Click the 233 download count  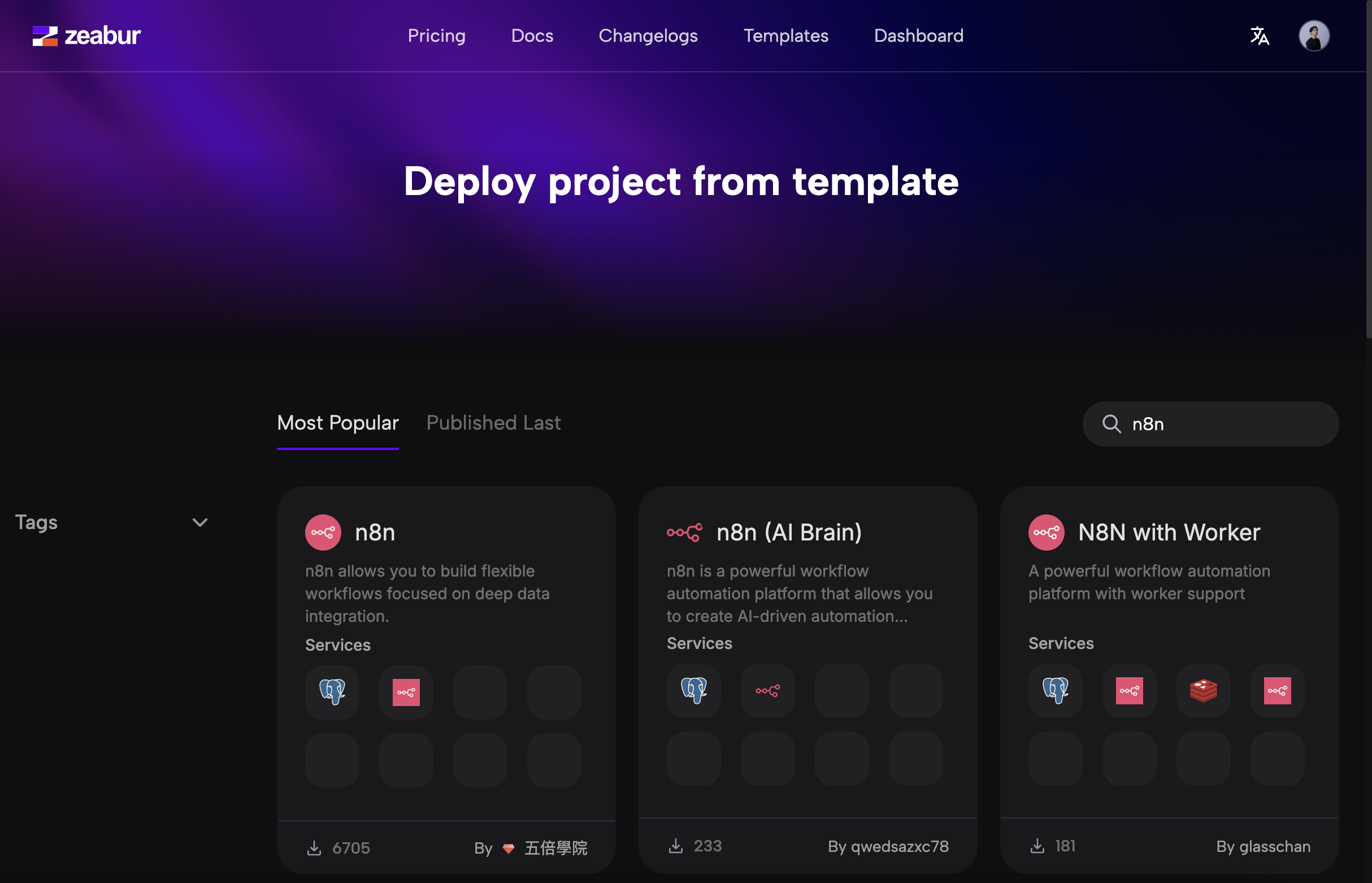(x=707, y=846)
